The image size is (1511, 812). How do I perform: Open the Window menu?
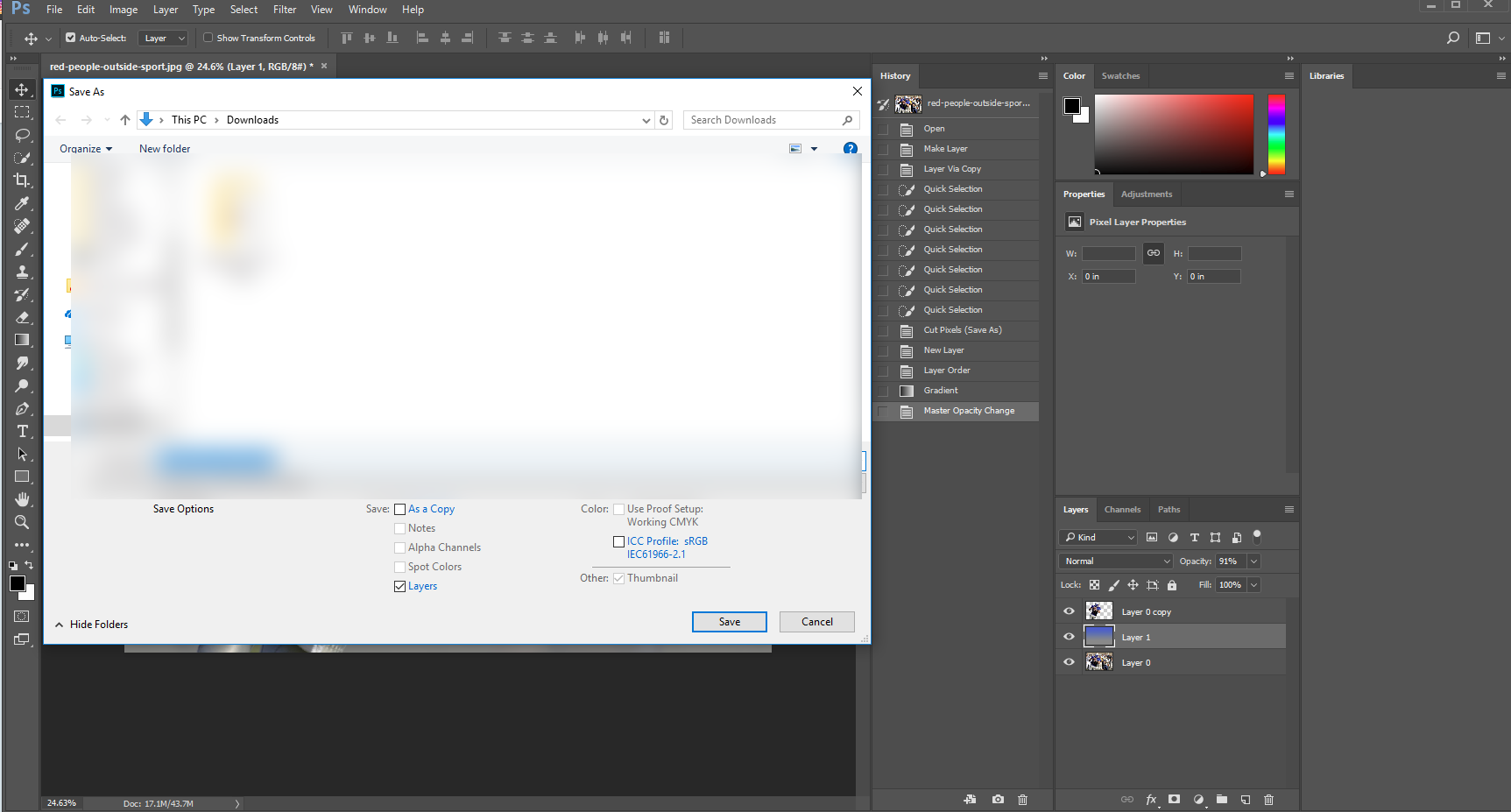[x=367, y=10]
